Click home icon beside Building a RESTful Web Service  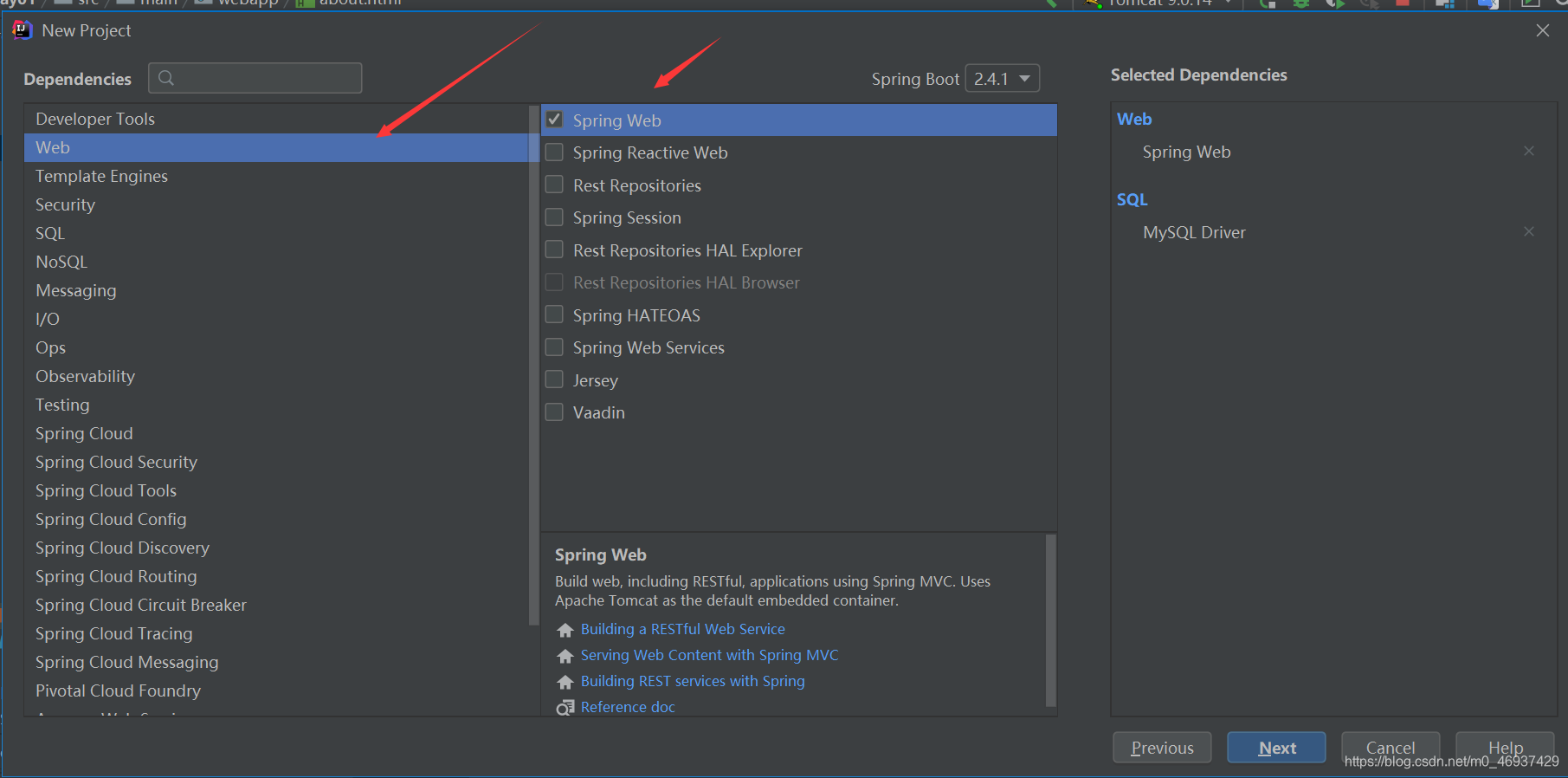[x=565, y=630]
